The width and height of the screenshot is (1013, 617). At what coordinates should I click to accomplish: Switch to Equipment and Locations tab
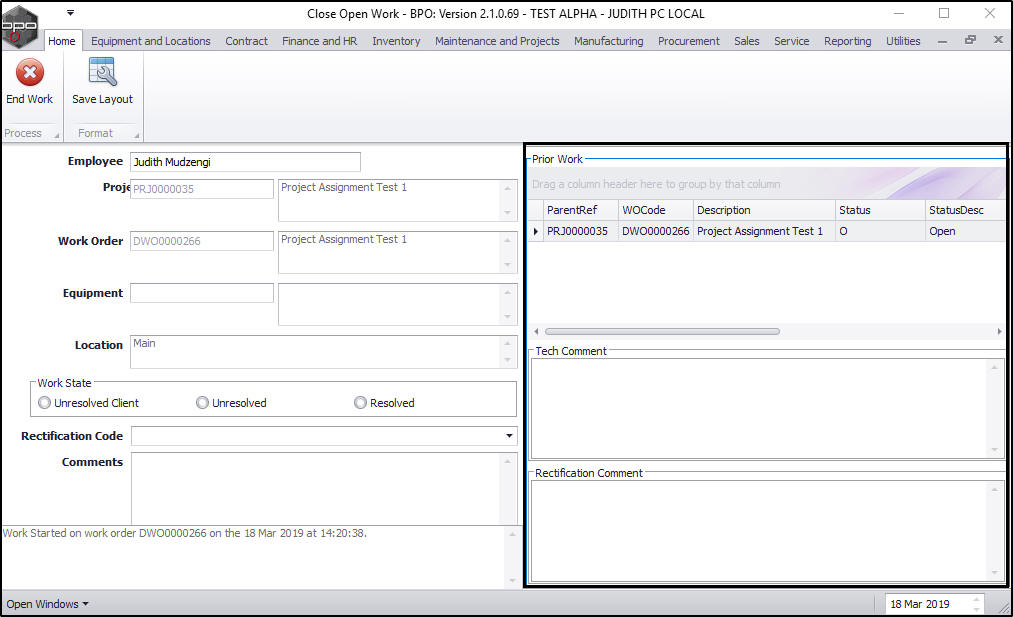point(151,41)
